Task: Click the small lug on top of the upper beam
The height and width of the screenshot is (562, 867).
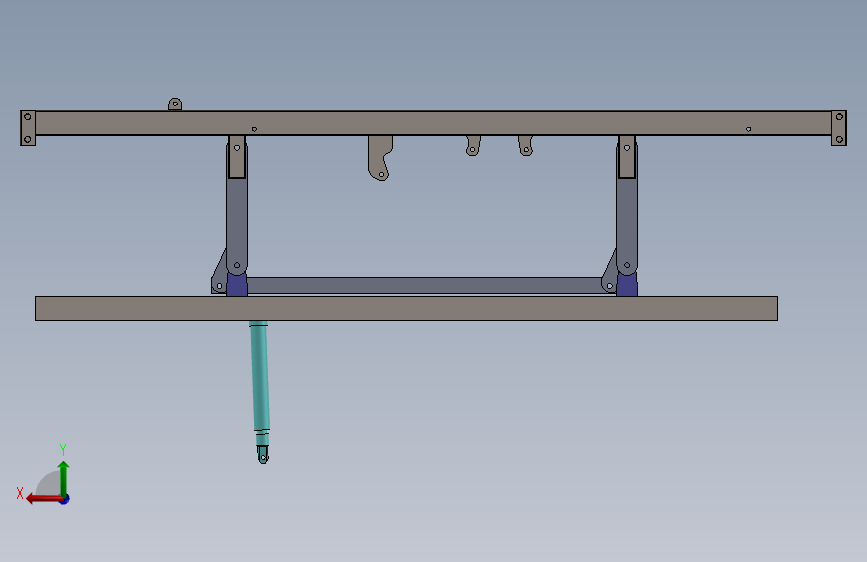Action: click(x=175, y=104)
